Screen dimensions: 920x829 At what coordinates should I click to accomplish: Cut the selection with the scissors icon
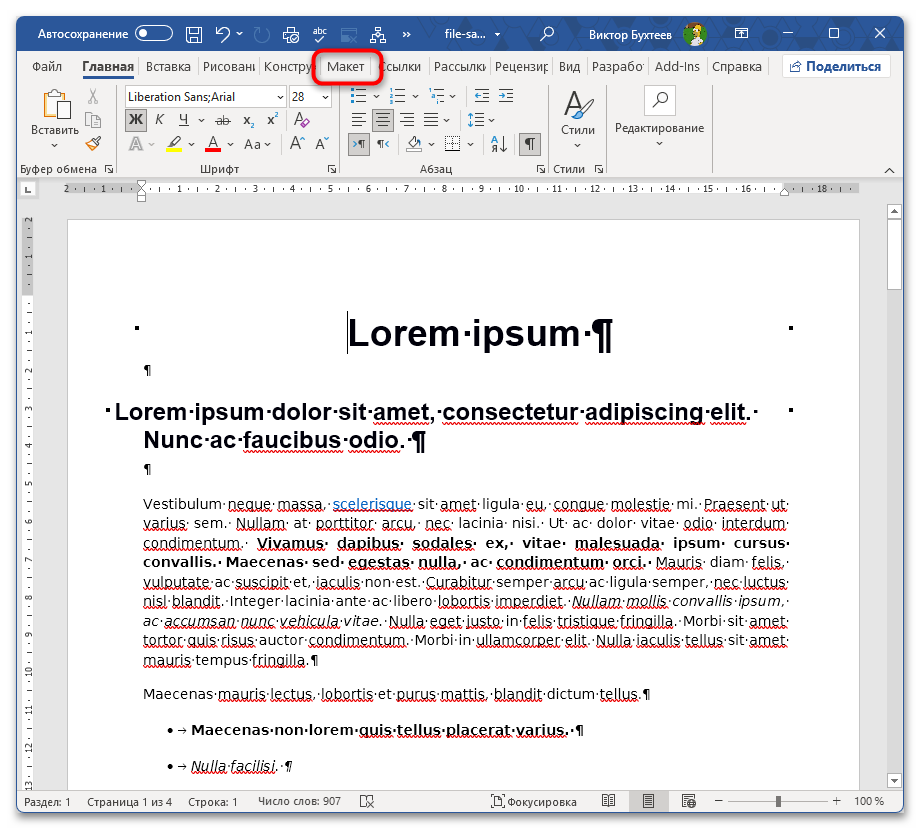[x=93, y=96]
